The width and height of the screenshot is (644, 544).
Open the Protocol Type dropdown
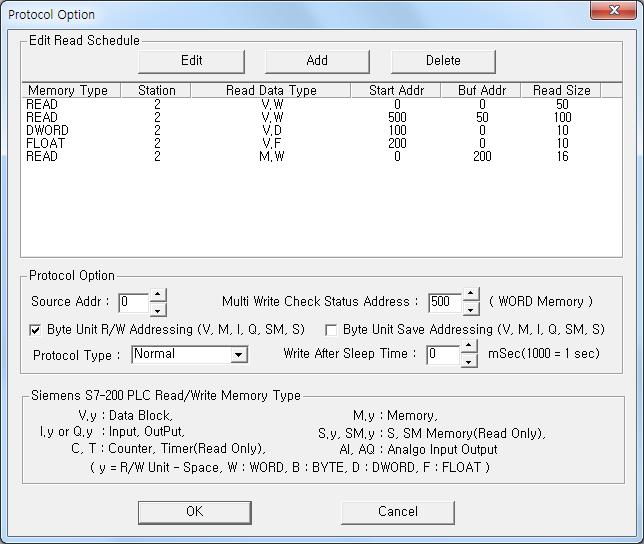tap(238, 355)
